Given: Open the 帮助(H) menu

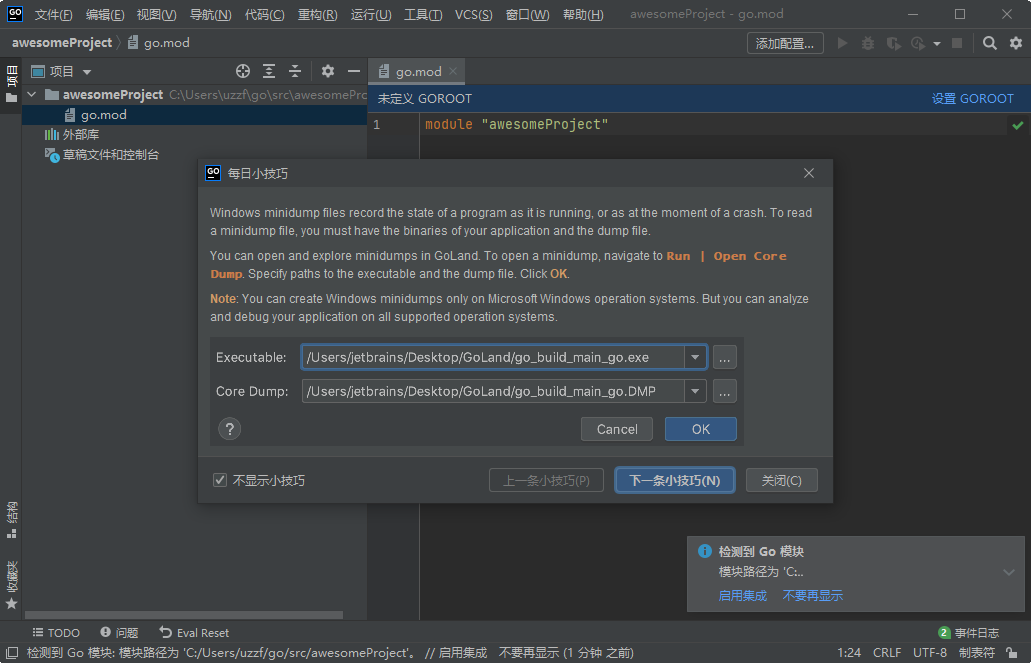Looking at the screenshot, I should (583, 14).
